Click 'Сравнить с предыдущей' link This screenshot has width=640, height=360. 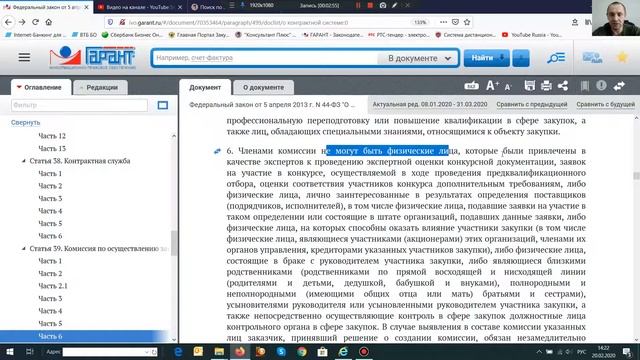(531, 104)
